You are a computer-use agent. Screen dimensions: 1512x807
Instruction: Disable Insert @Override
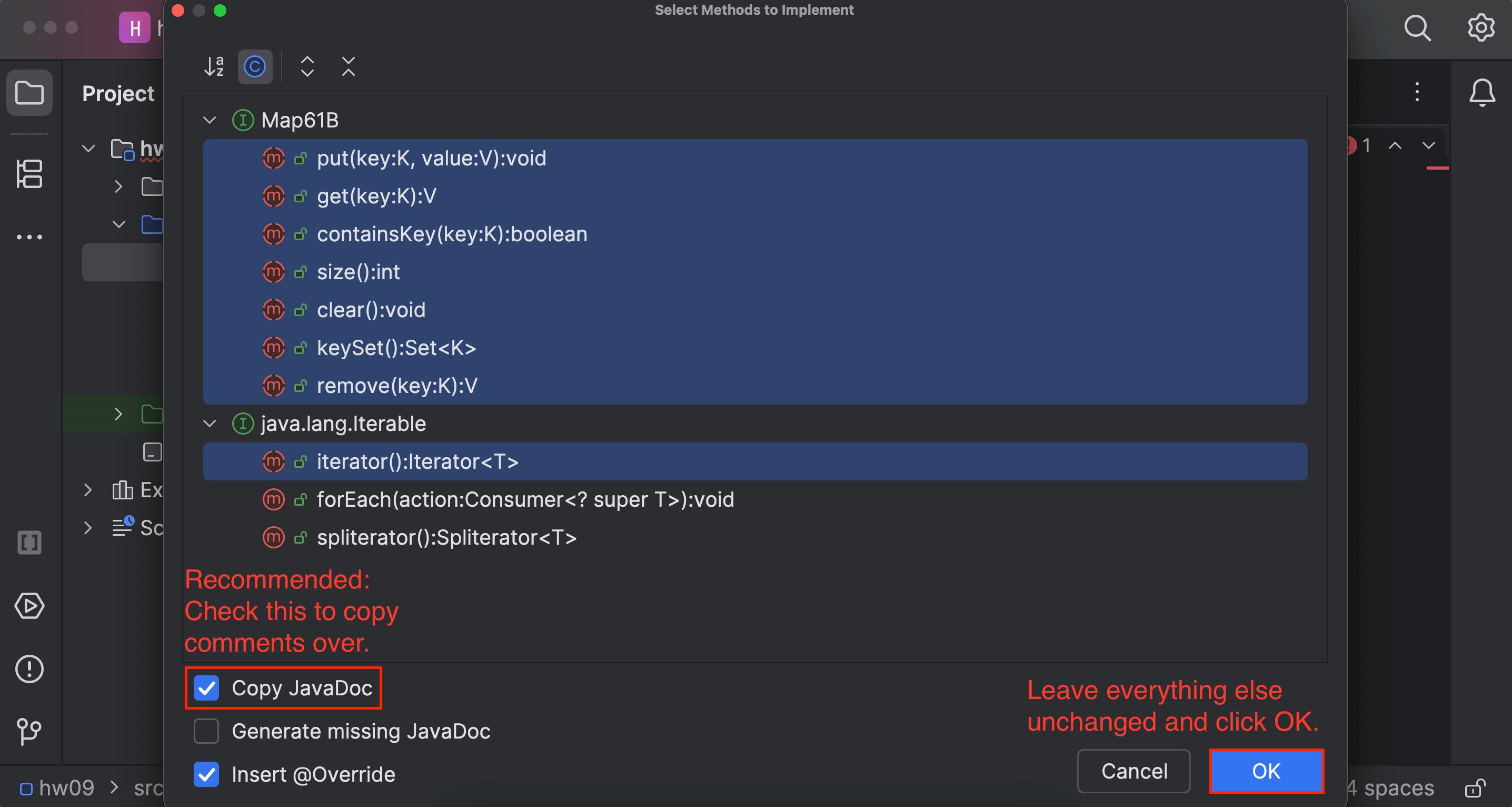tap(206, 775)
